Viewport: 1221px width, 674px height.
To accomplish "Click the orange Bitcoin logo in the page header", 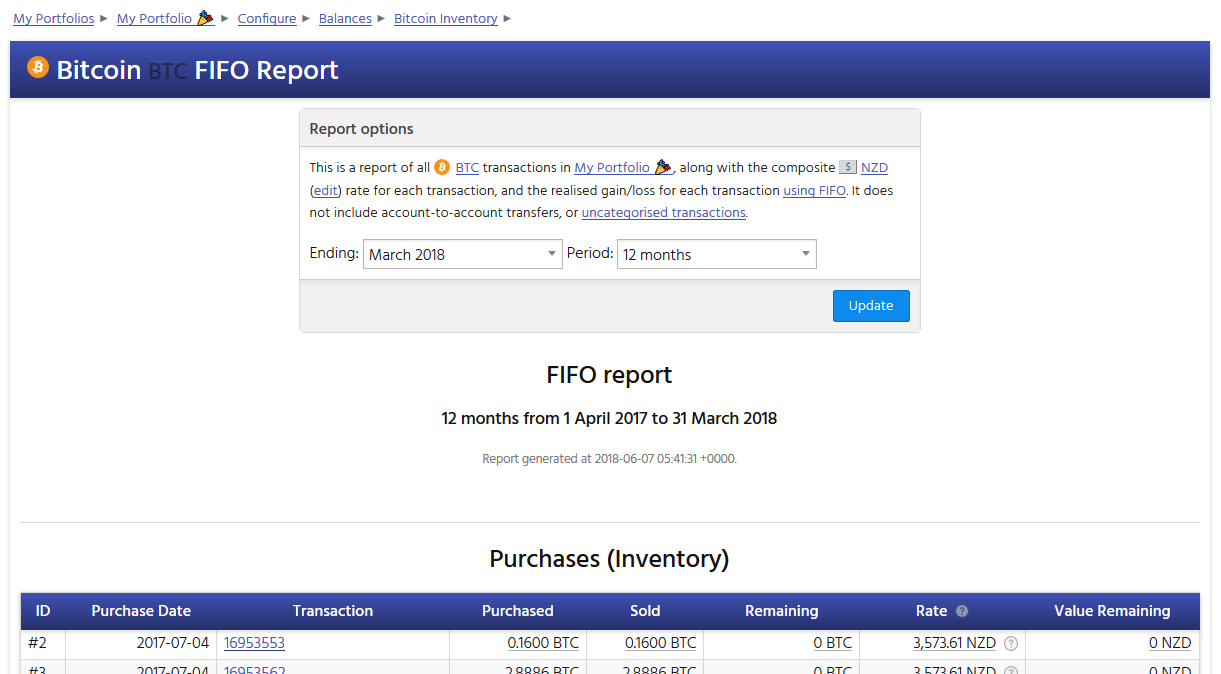I will click(38, 68).
